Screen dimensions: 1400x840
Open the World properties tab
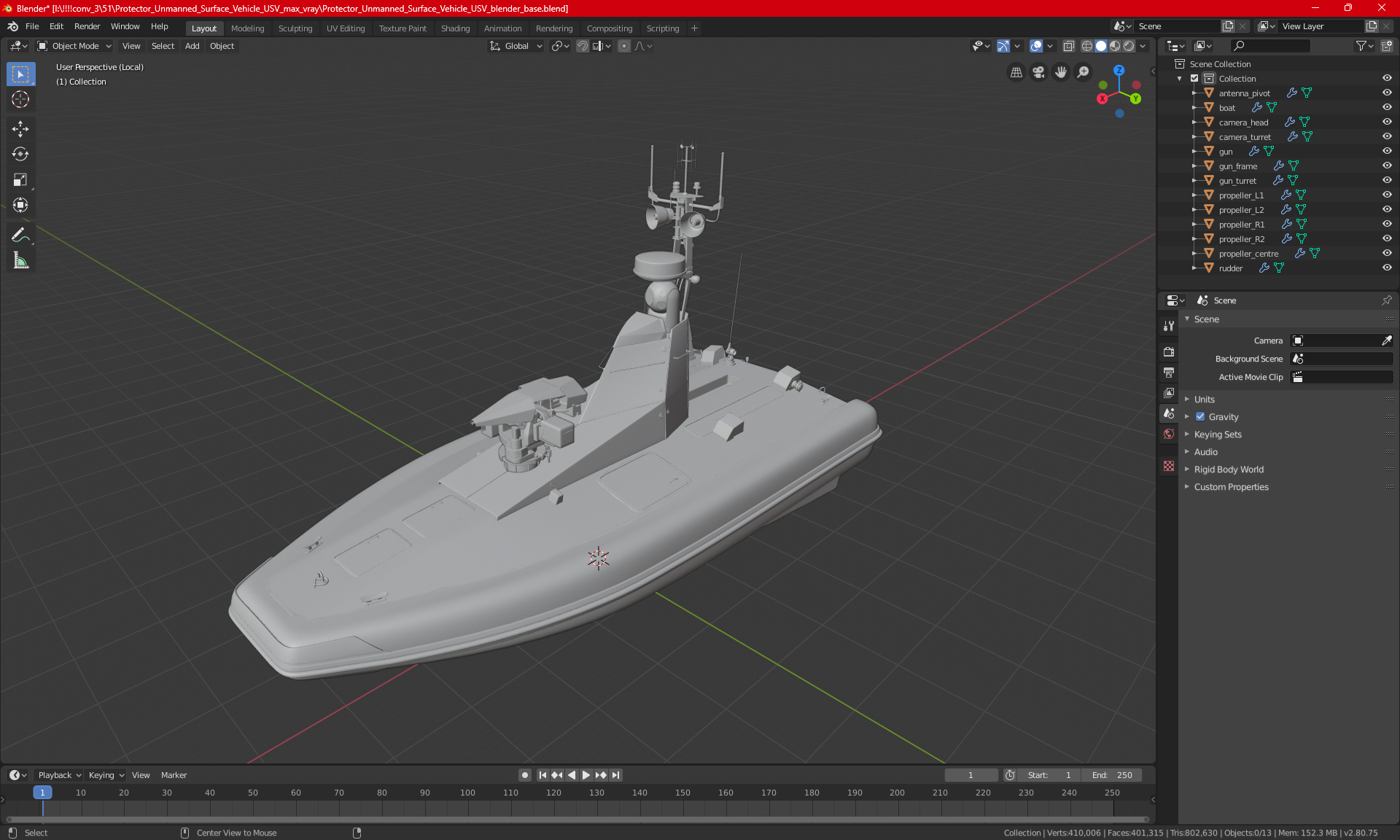tap(1169, 434)
